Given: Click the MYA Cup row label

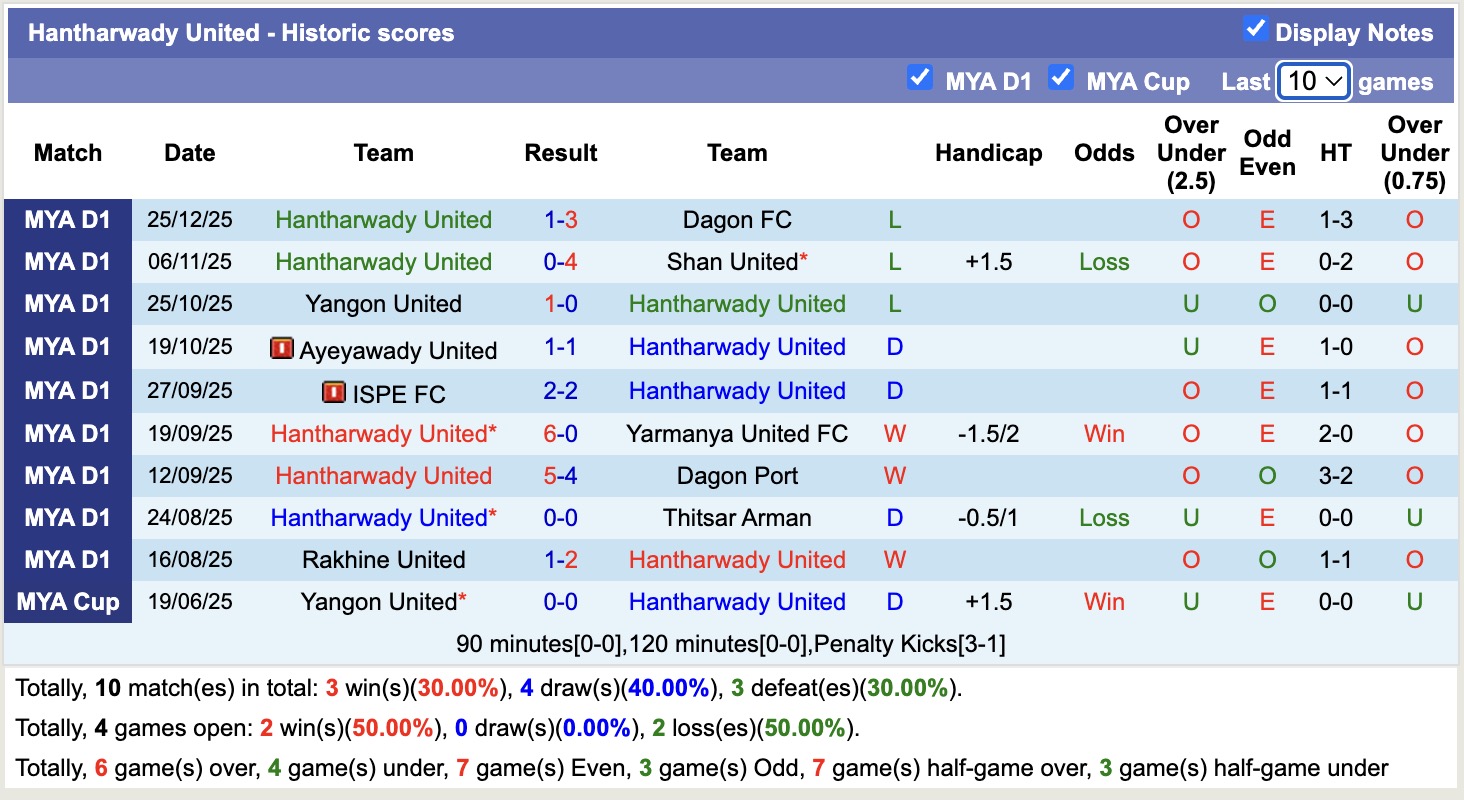Looking at the screenshot, I should pyautogui.click(x=67, y=602).
